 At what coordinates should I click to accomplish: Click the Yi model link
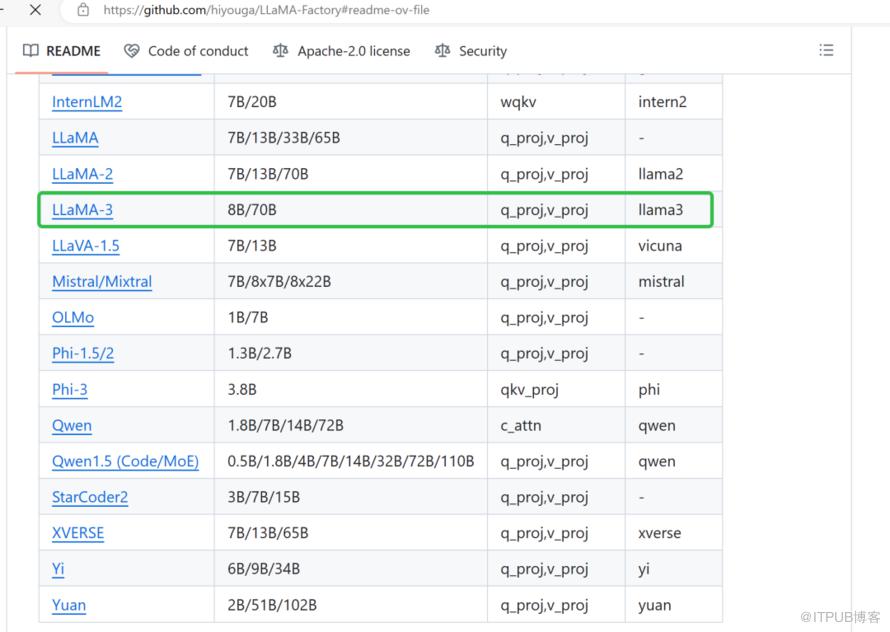point(58,570)
